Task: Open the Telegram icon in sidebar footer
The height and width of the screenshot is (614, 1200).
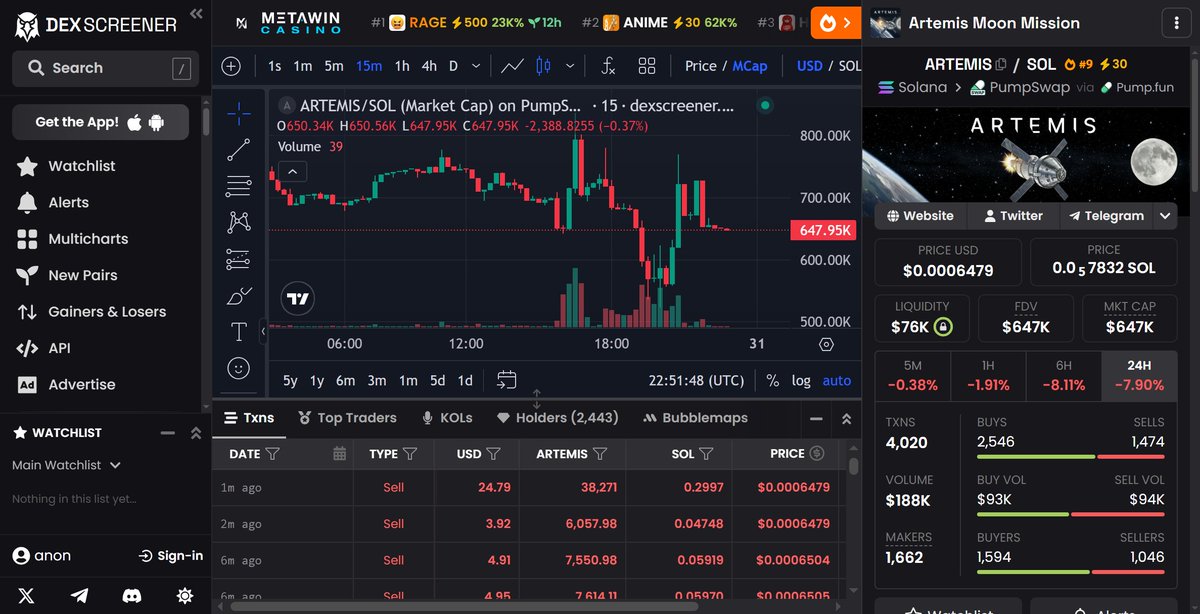Action: [79, 595]
